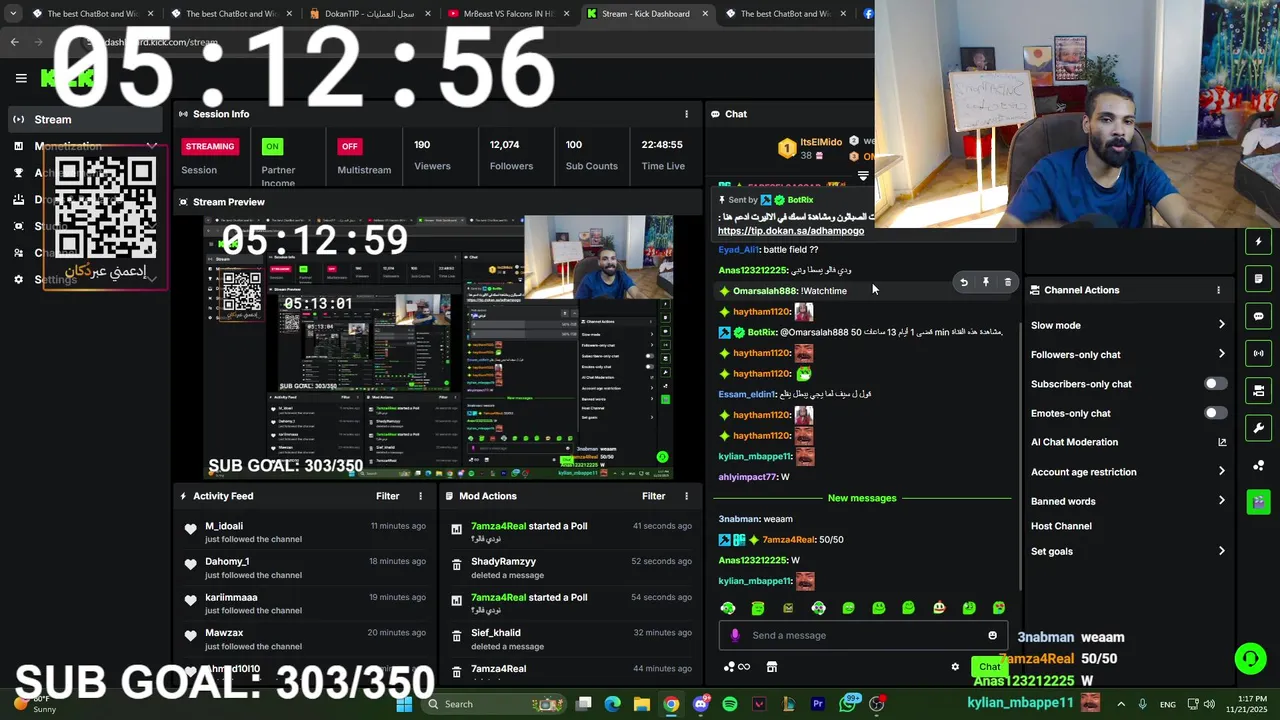
Task: Open the notes document icon in right rail
Action: coord(1259,279)
